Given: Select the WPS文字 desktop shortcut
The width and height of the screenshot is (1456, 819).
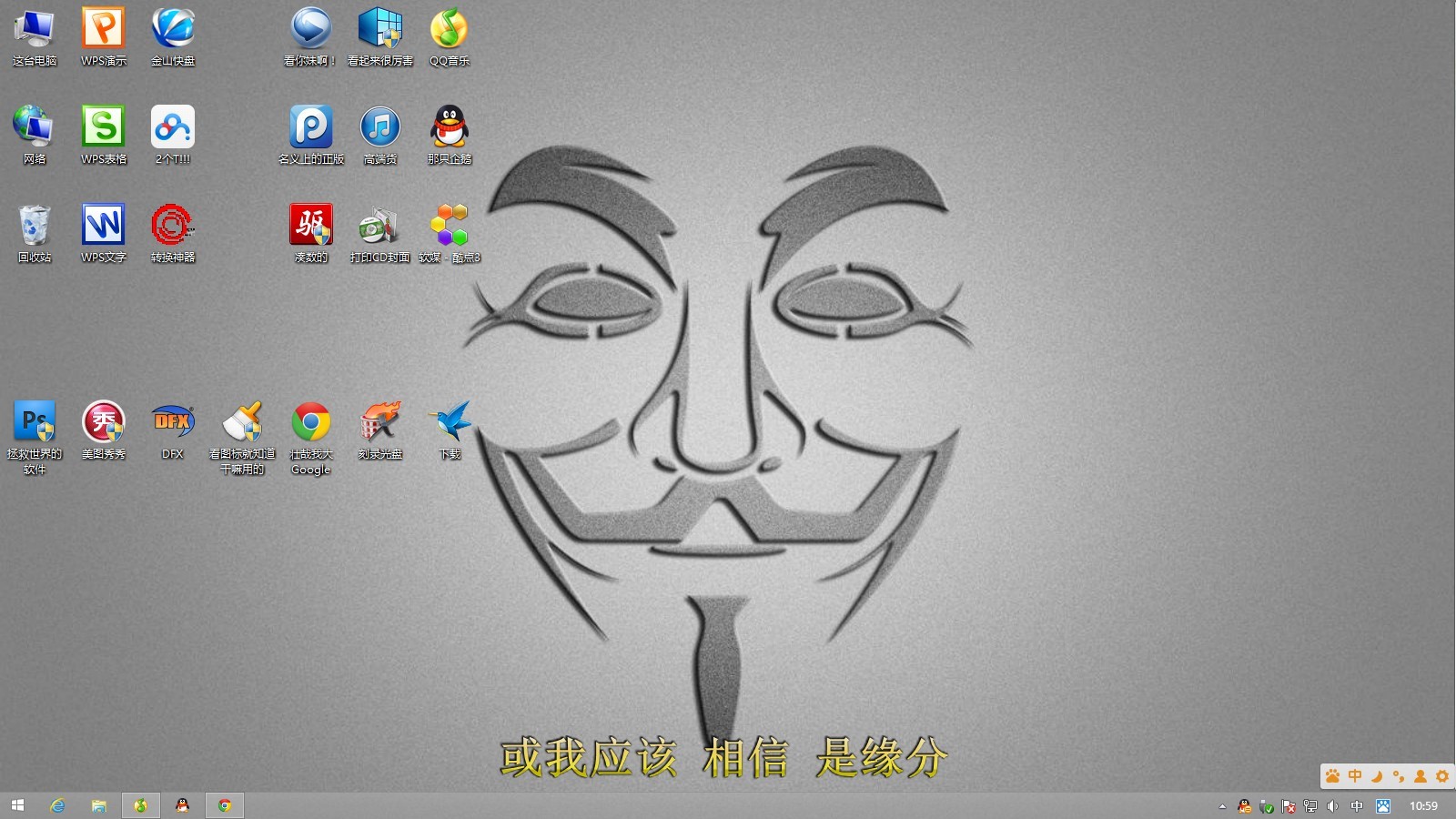Looking at the screenshot, I should [x=104, y=233].
